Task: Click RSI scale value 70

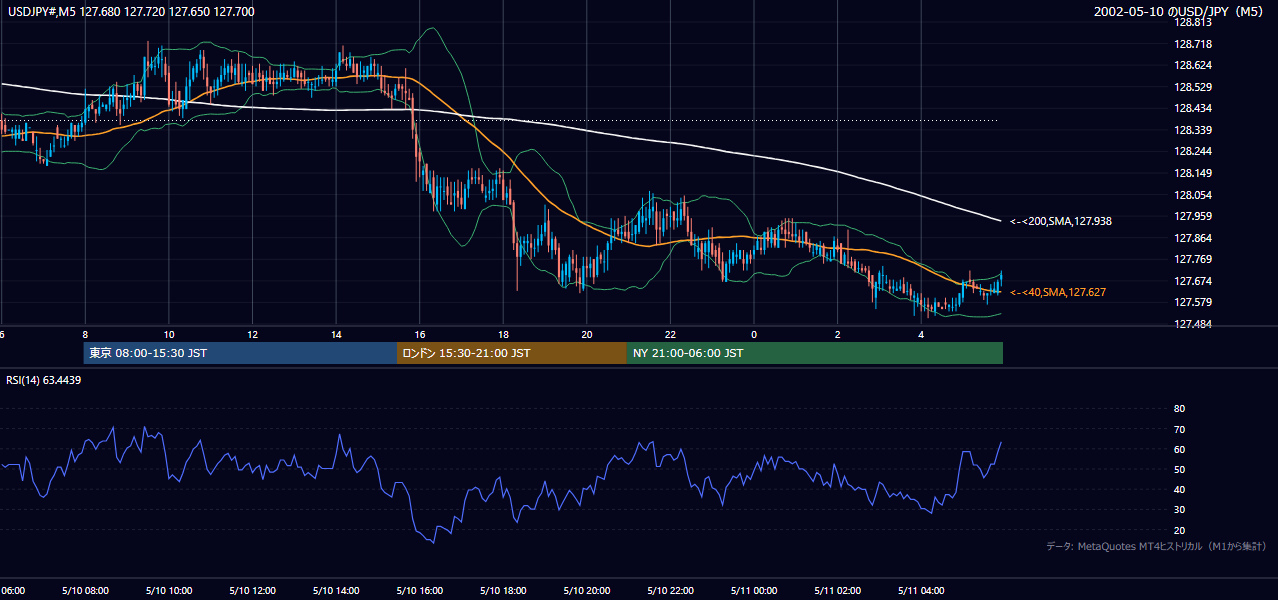Action: click(1179, 429)
